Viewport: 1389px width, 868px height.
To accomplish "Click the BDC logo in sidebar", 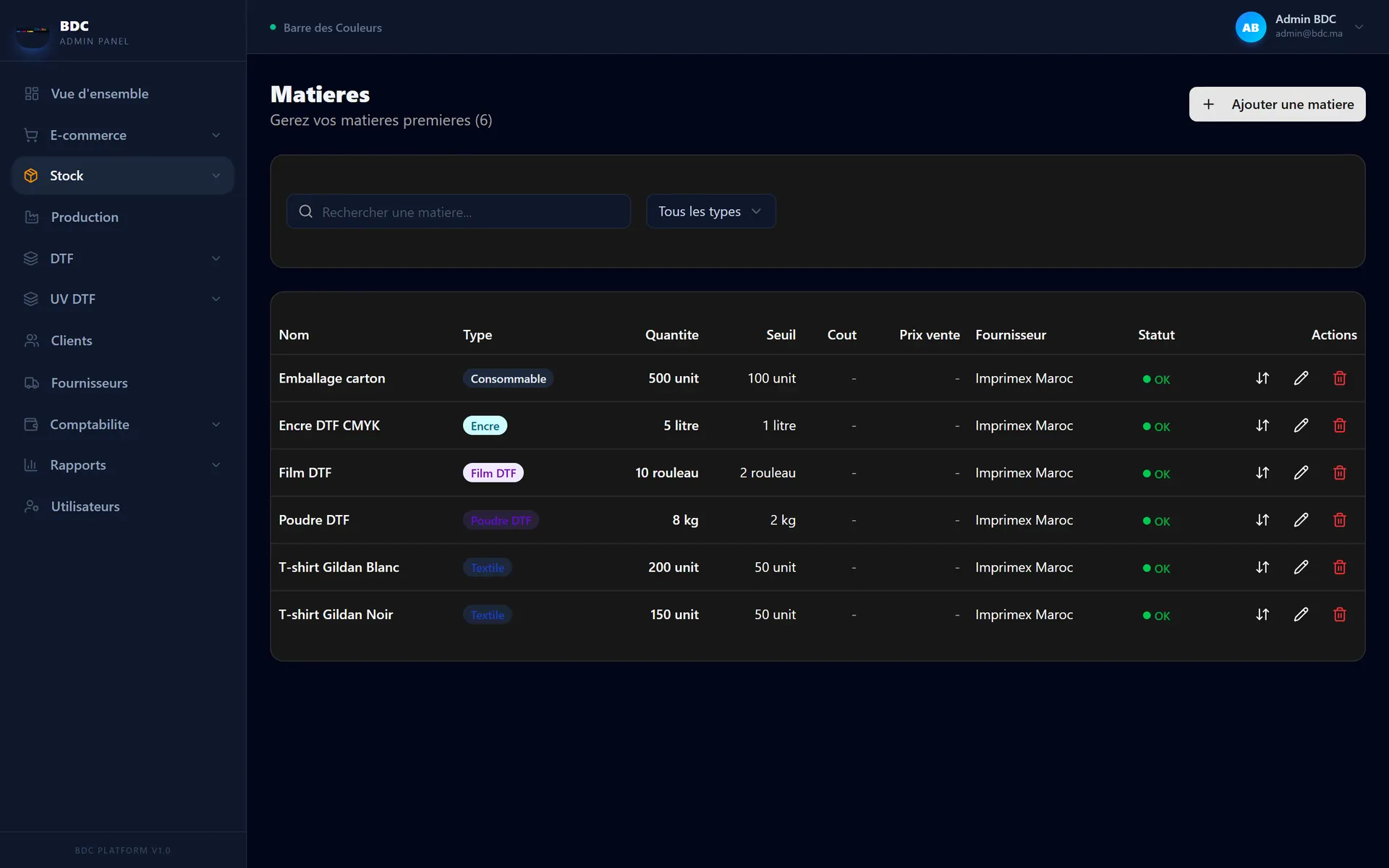I will (x=33, y=32).
